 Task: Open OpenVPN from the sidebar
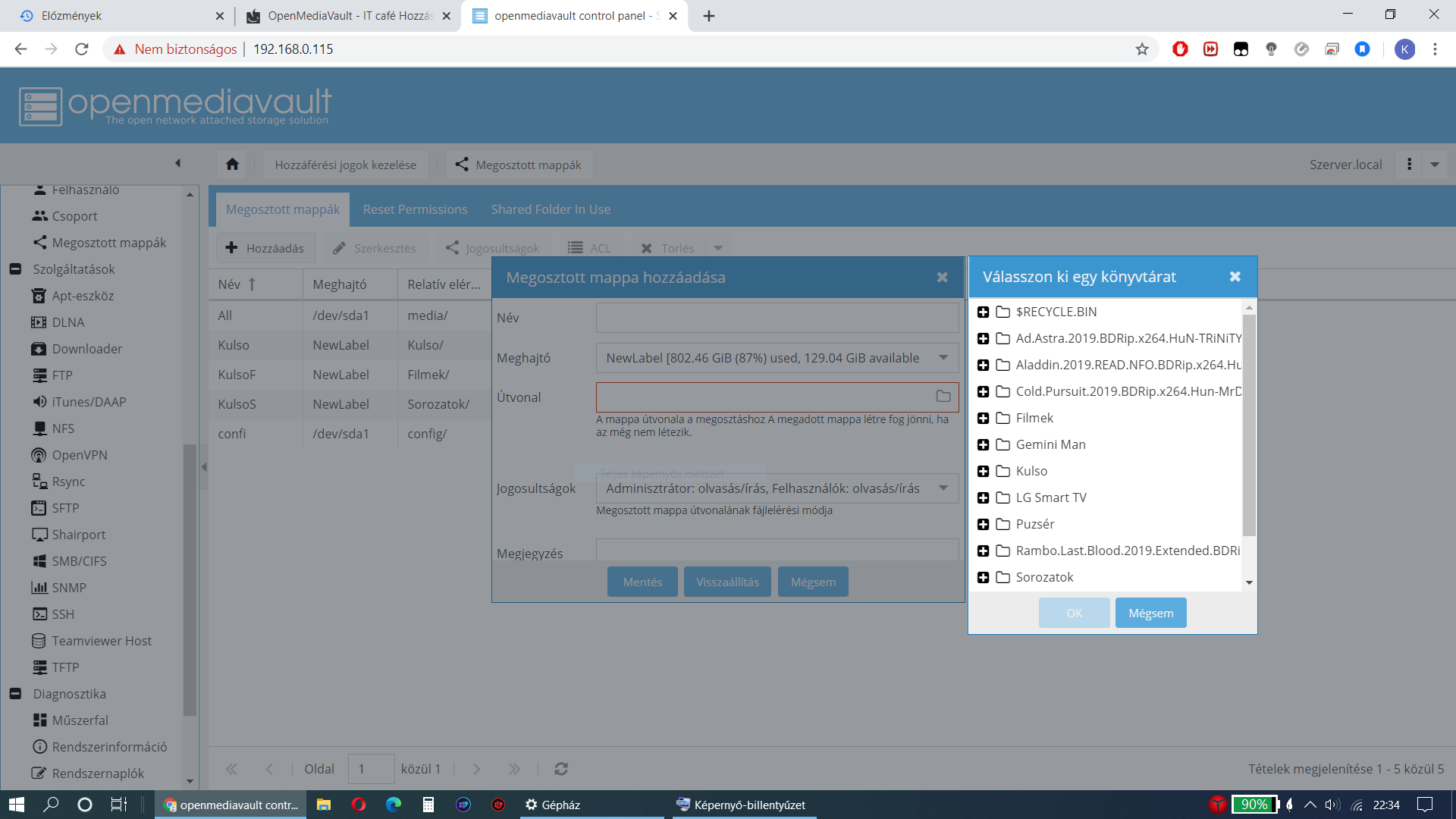tap(79, 455)
